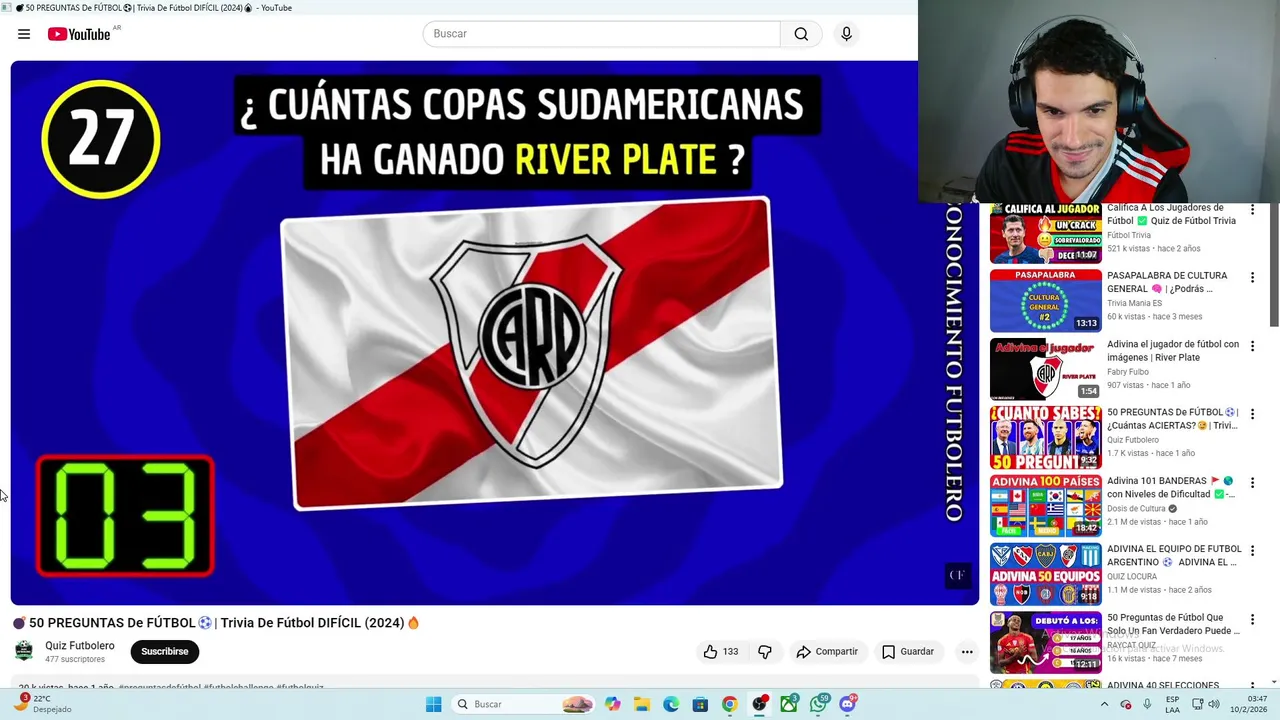
Task: Open Quiz Futbolero channel name link
Action: coord(80,646)
